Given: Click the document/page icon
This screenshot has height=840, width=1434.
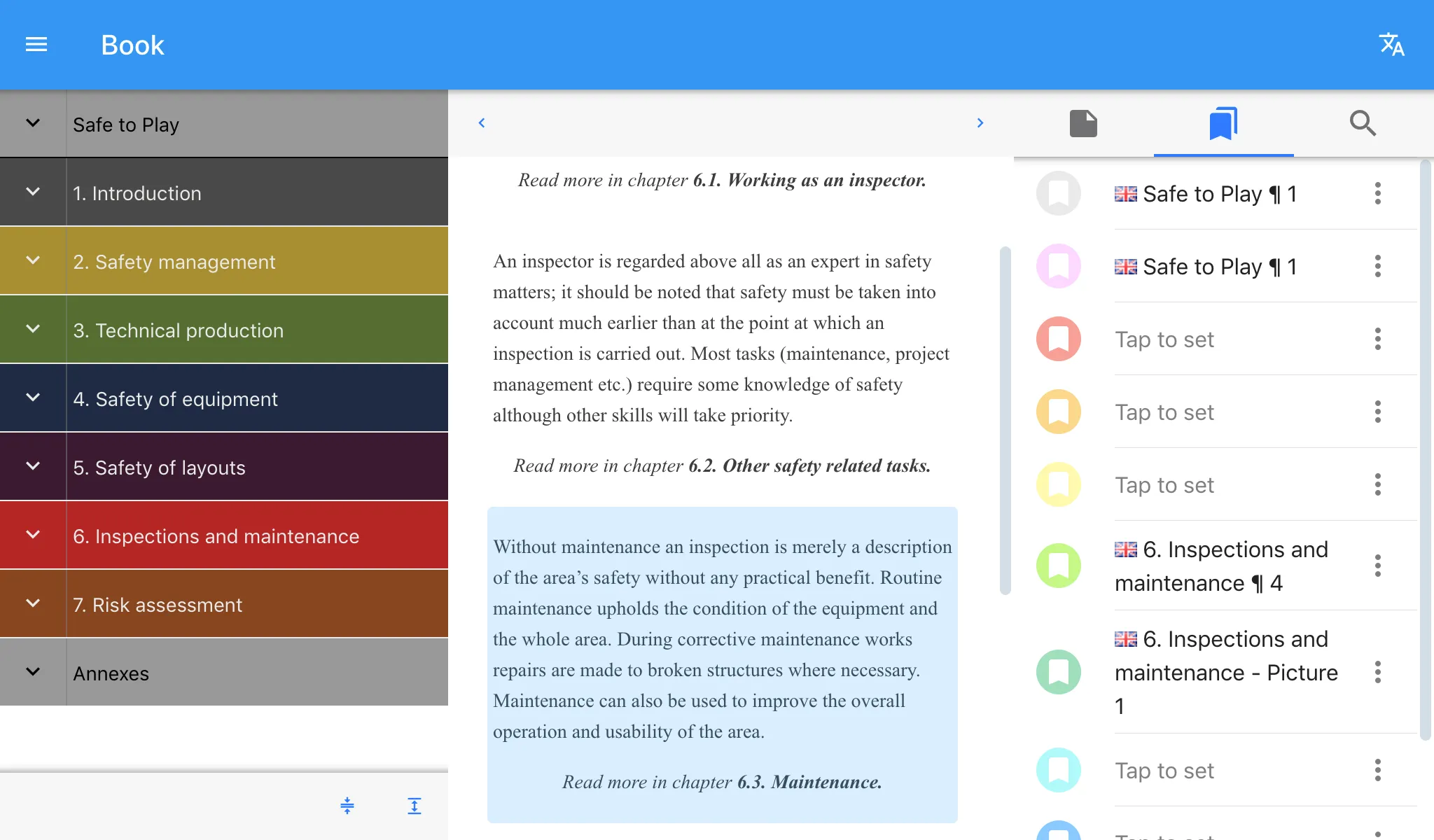Looking at the screenshot, I should (x=1083, y=121).
